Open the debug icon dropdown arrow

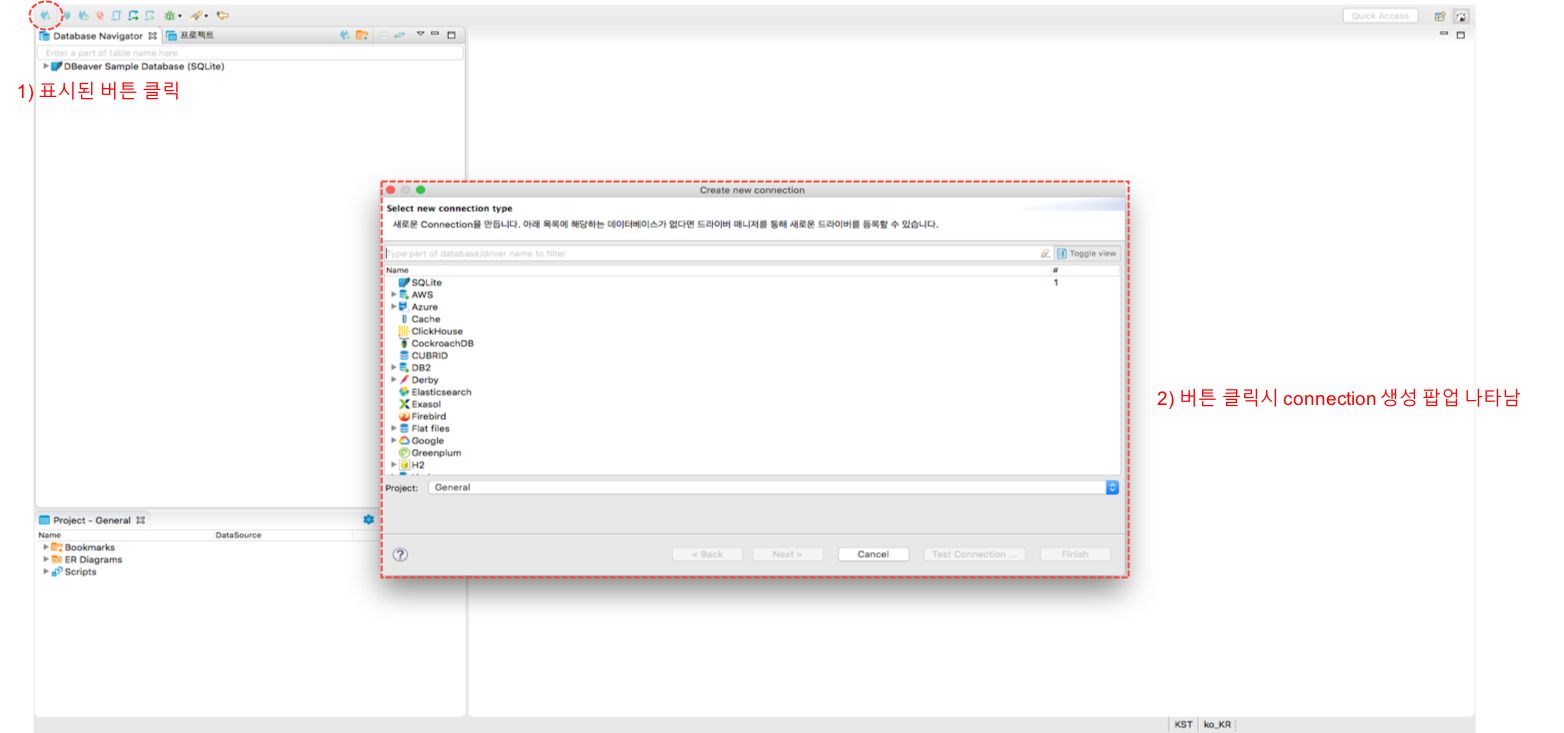[x=180, y=15]
